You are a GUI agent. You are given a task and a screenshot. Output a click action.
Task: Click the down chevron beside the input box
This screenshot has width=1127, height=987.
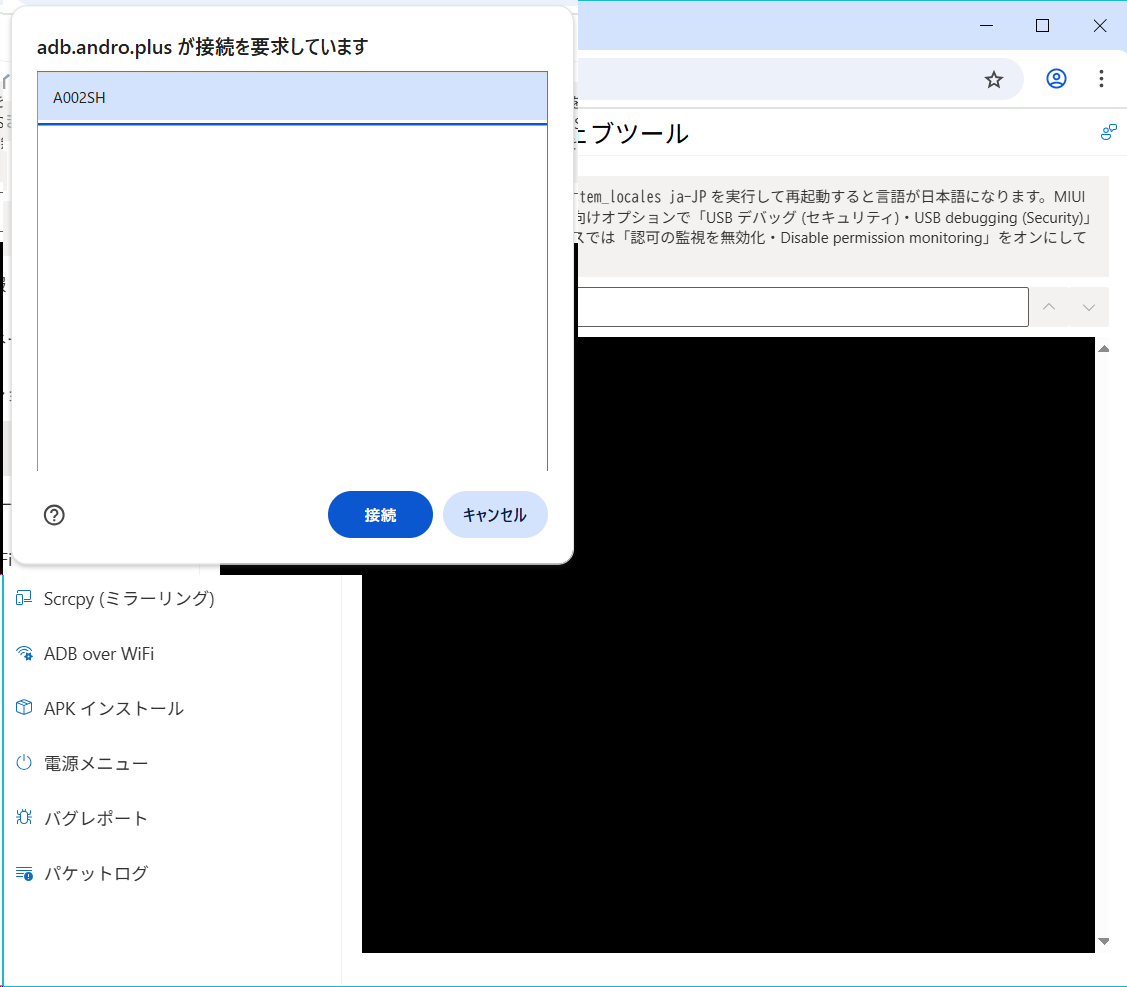[1089, 307]
